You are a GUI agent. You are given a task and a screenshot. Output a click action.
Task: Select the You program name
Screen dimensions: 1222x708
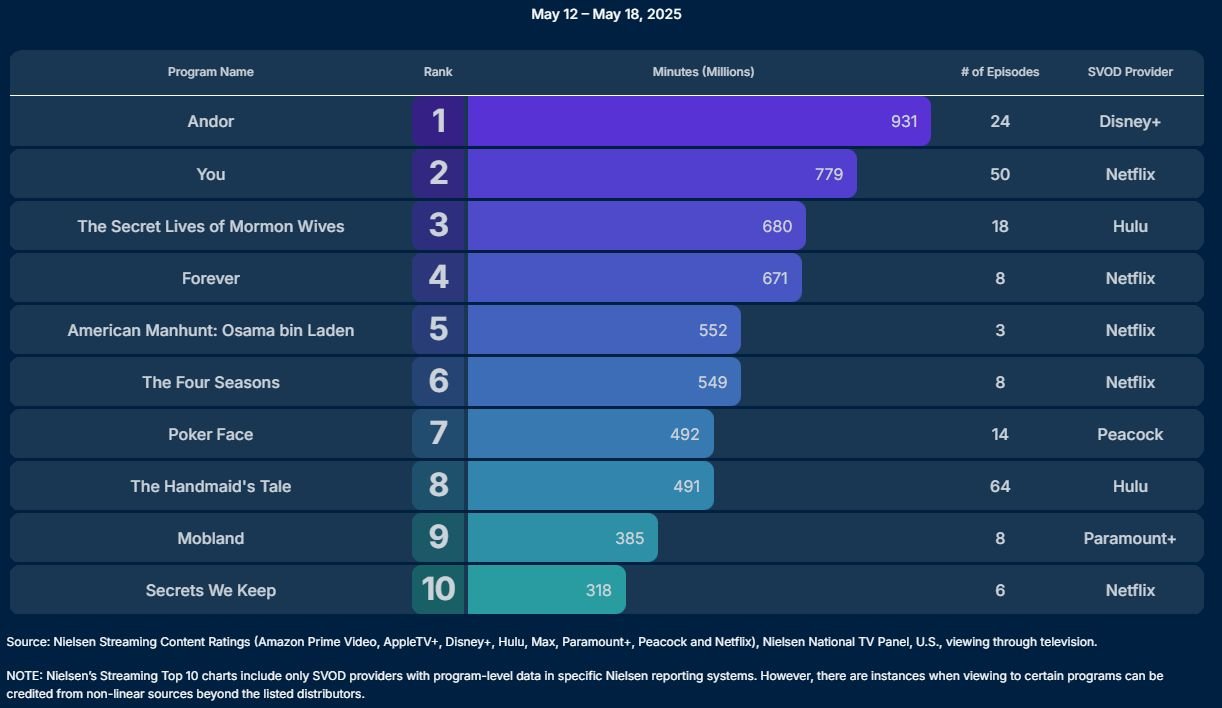coord(211,174)
